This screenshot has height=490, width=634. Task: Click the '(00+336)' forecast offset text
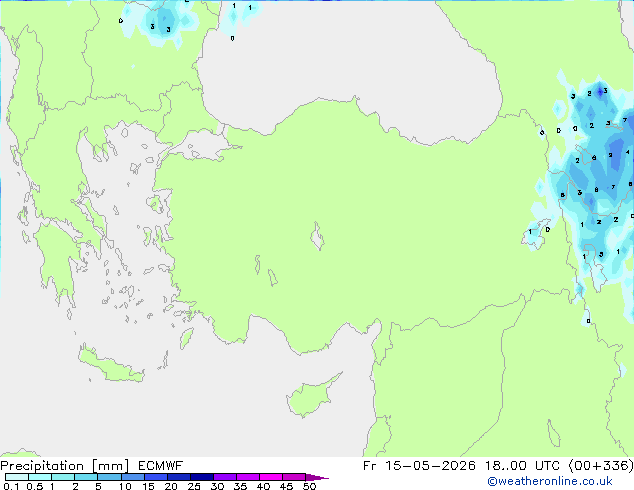pyautogui.click(x=601, y=466)
